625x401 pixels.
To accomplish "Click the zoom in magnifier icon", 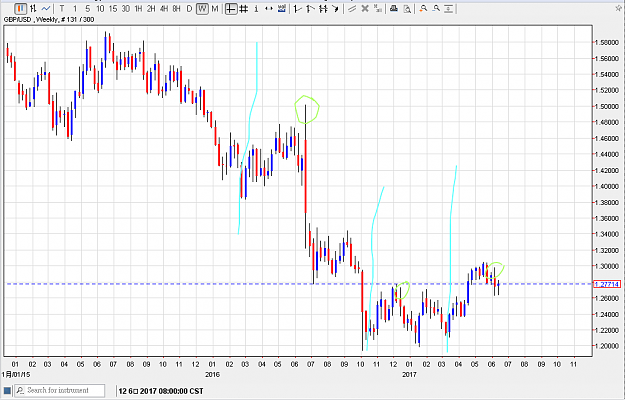I will coord(423,8).
